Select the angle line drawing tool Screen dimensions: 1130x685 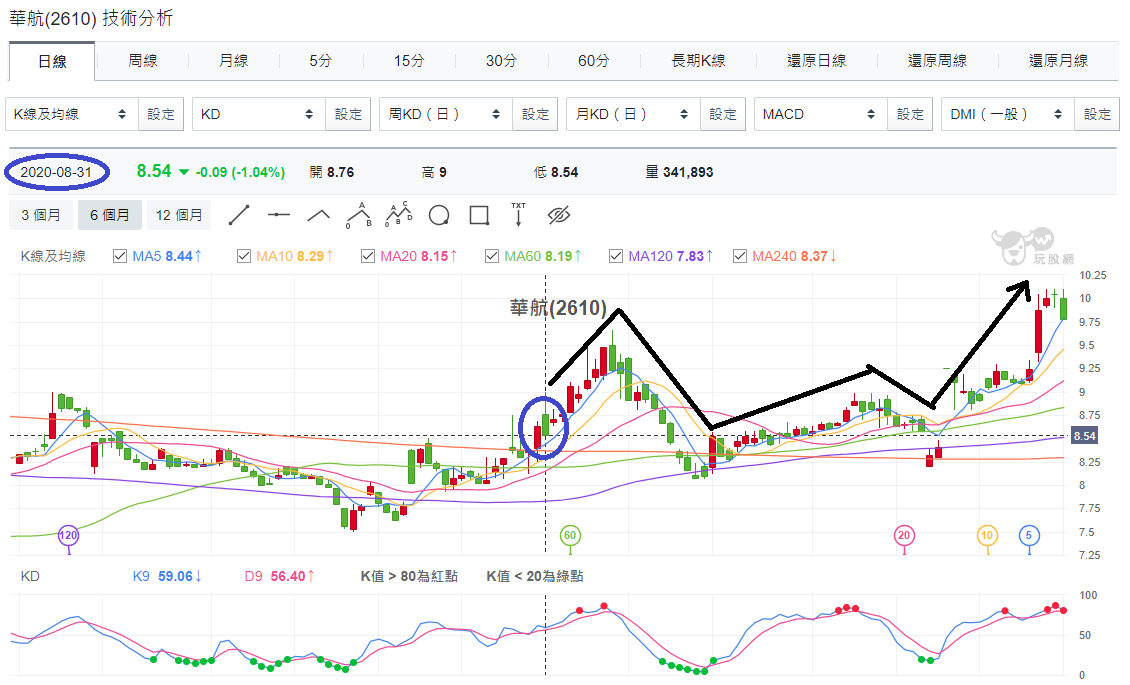click(319, 215)
